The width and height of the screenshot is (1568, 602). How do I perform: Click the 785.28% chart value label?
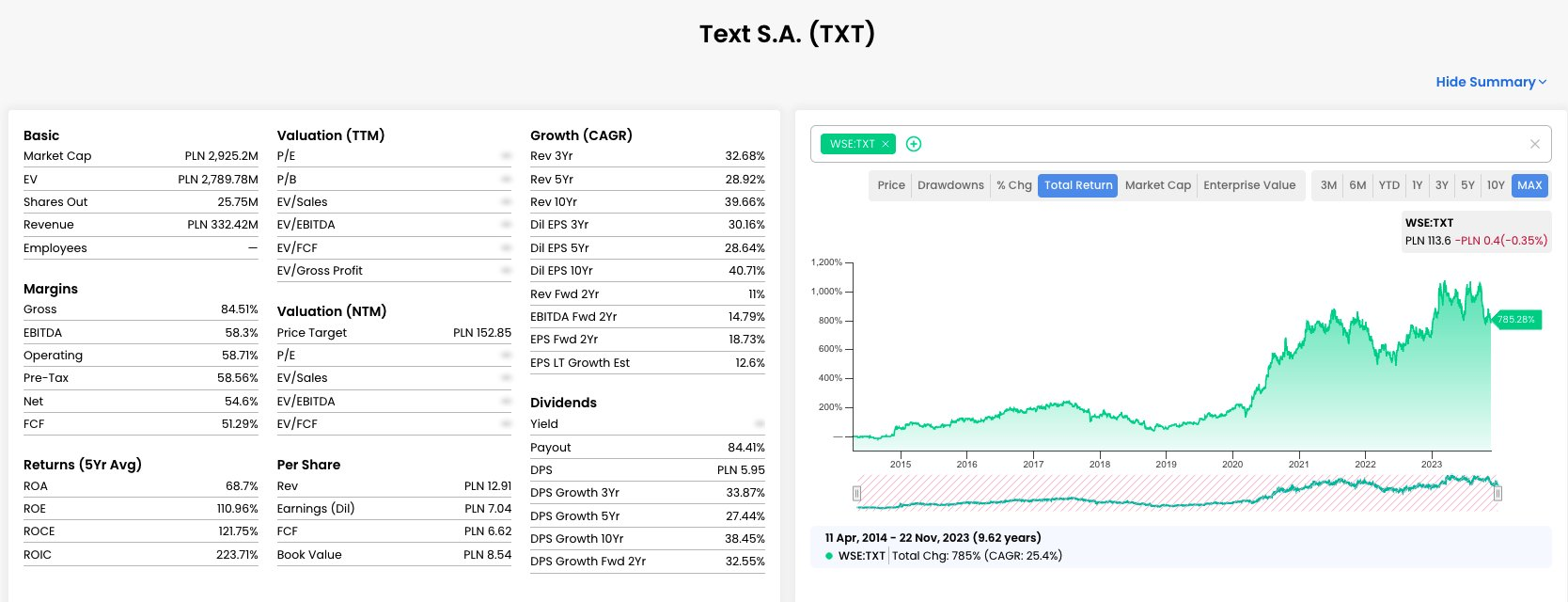[x=1515, y=320]
